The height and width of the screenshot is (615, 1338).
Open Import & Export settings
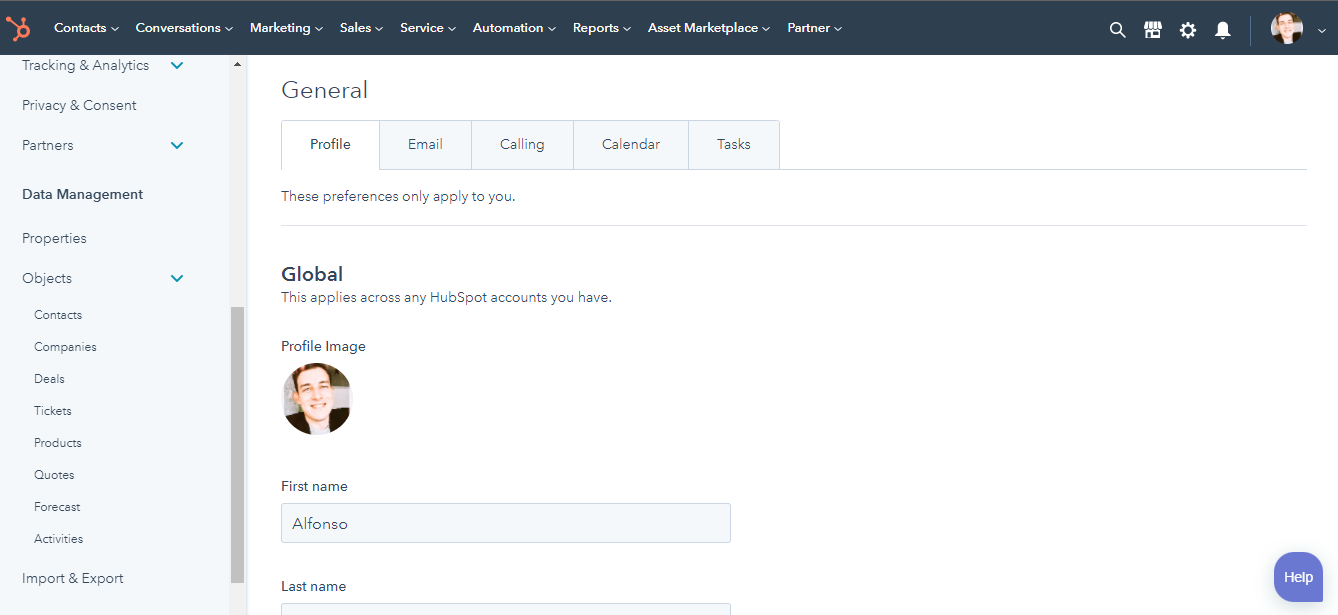click(72, 577)
